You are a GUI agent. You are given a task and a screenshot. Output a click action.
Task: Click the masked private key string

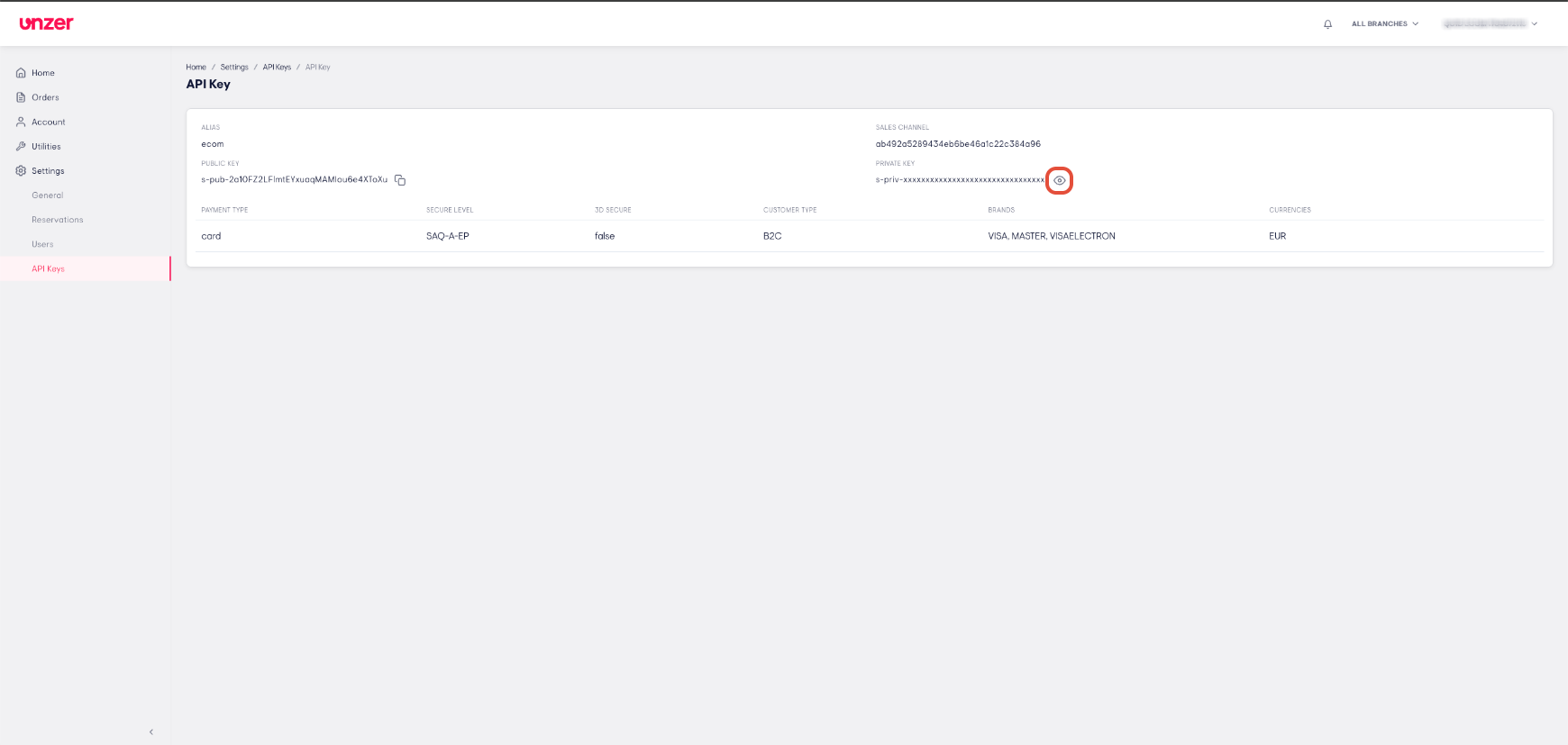(x=960, y=180)
